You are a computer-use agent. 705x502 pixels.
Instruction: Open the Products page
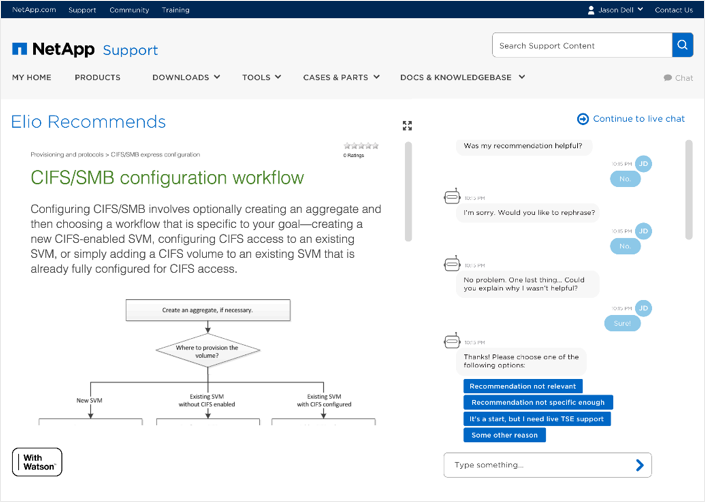point(98,77)
